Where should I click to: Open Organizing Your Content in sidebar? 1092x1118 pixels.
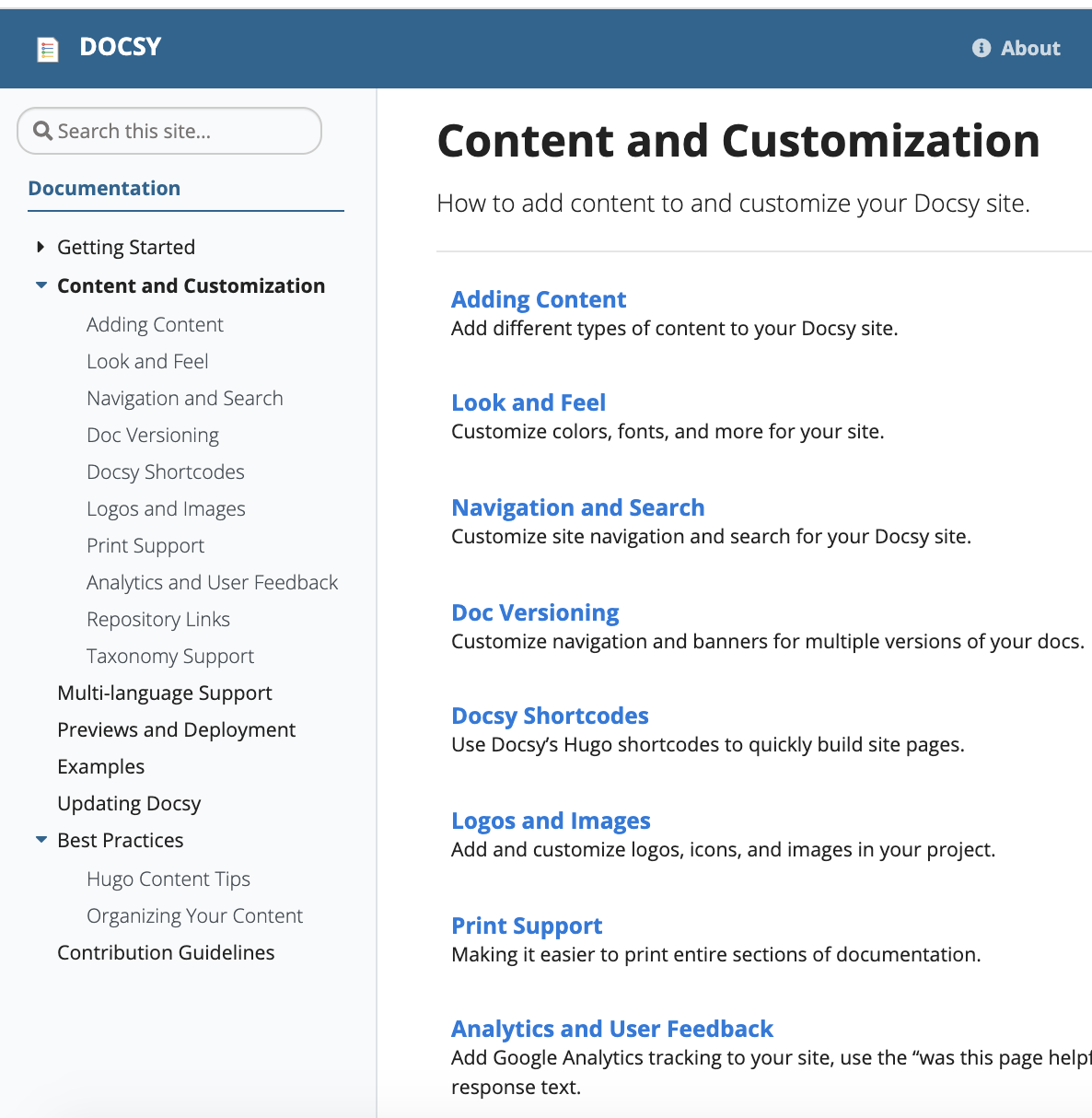pyautogui.click(x=195, y=915)
